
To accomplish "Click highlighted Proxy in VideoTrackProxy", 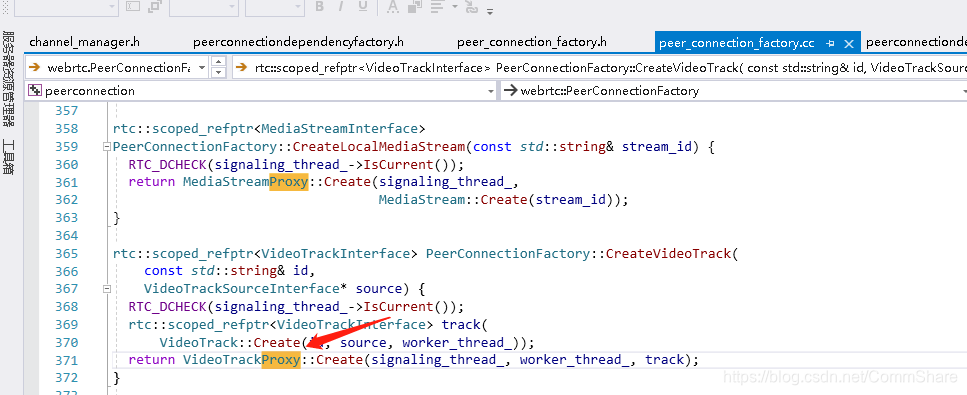I will tap(281, 360).
